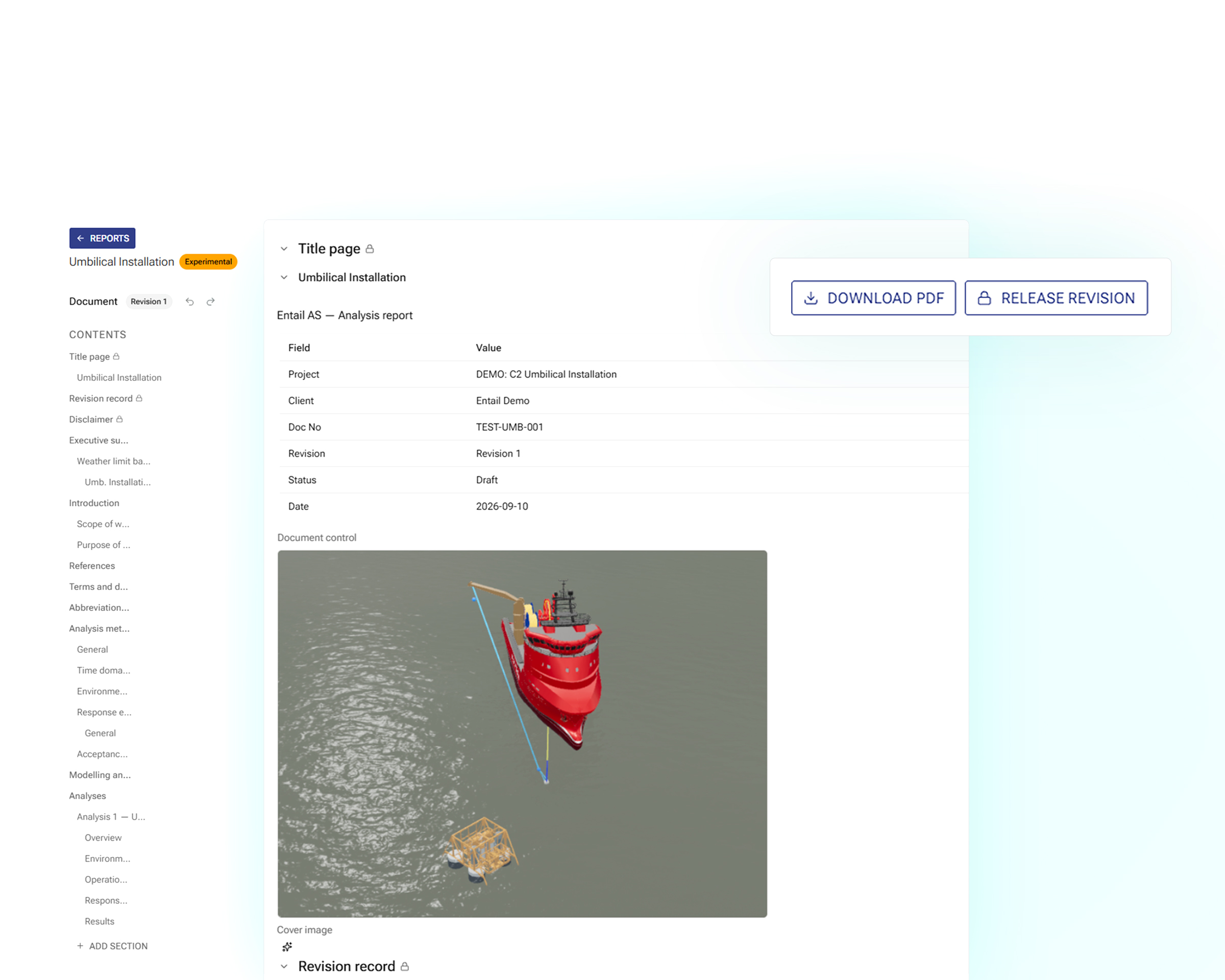
Task: Click the redo arrow icon beside Revision 1
Action: 211,302
